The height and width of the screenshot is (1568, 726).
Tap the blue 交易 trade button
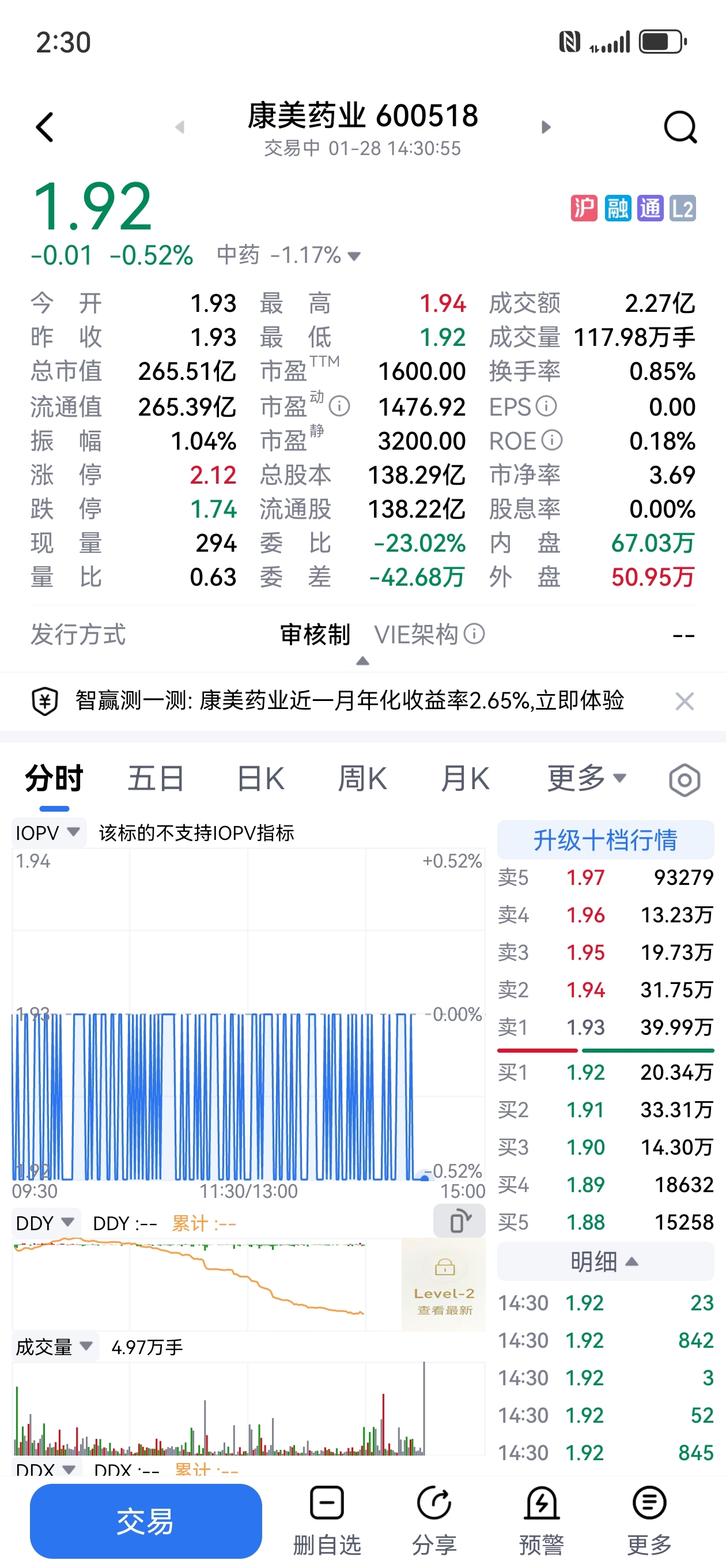pos(146,1521)
